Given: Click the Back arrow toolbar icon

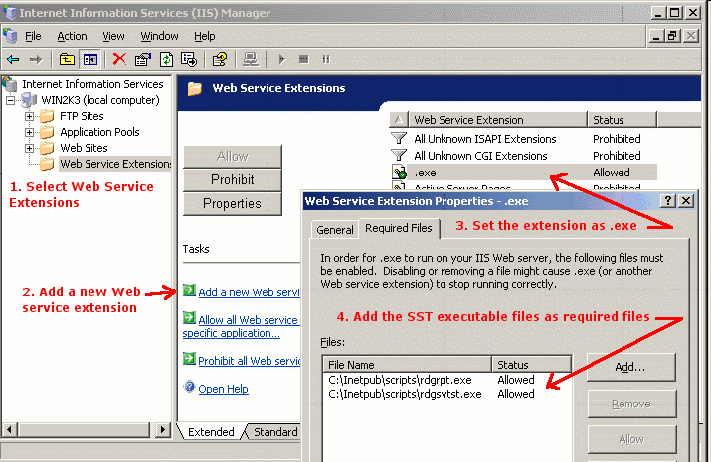Looking at the screenshot, I should click(x=13, y=59).
